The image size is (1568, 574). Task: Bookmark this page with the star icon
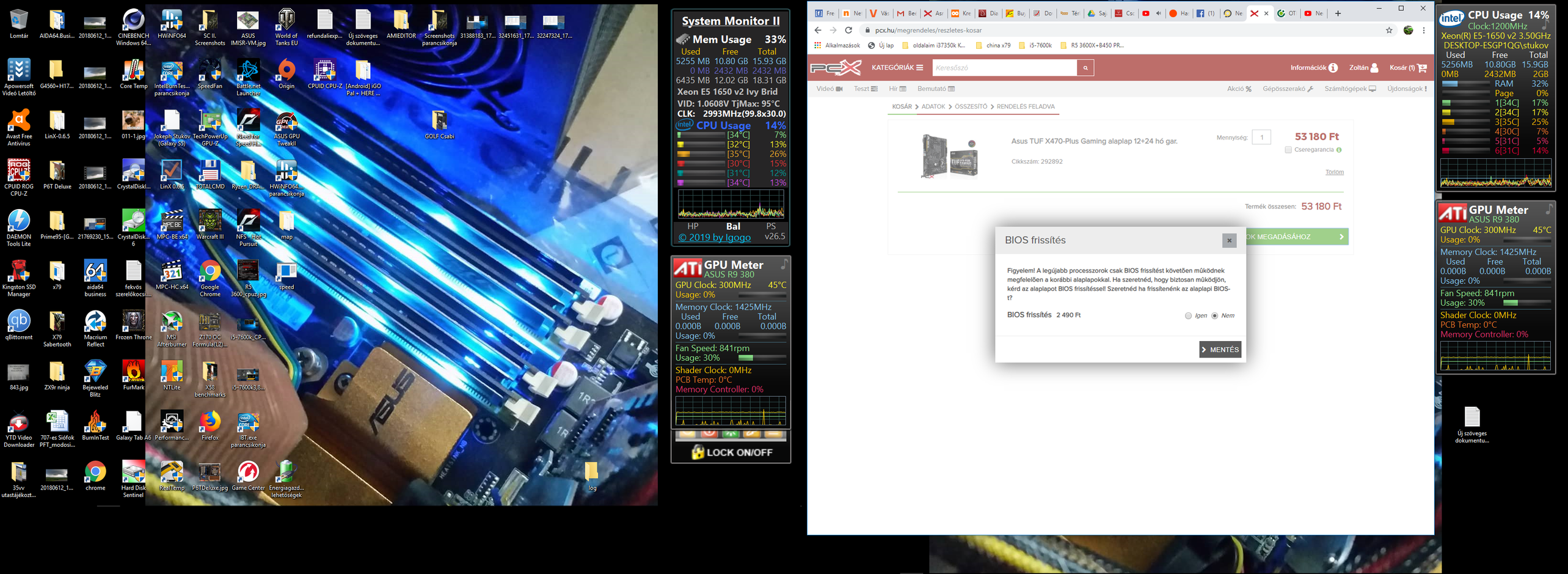click(x=1389, y=31)
